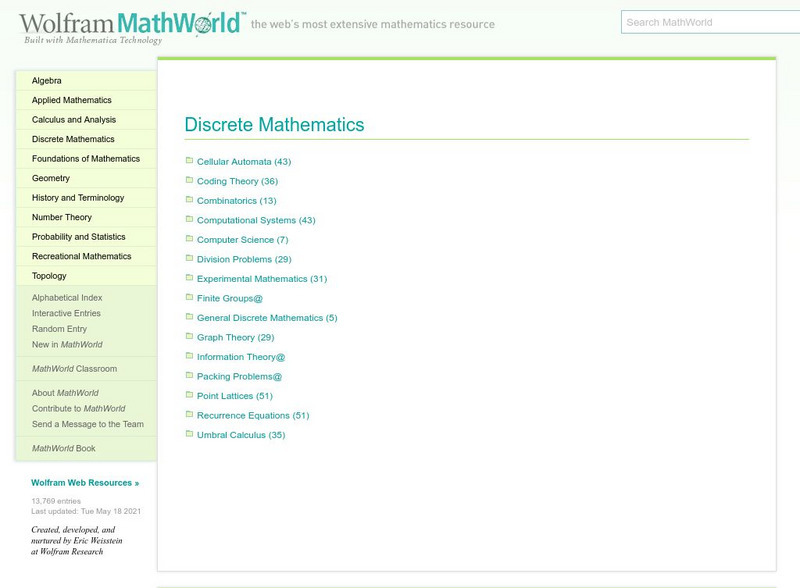Open Coding Theory (36) category
The width and height of the screenshot is (800, 588).
click(237, 181)
